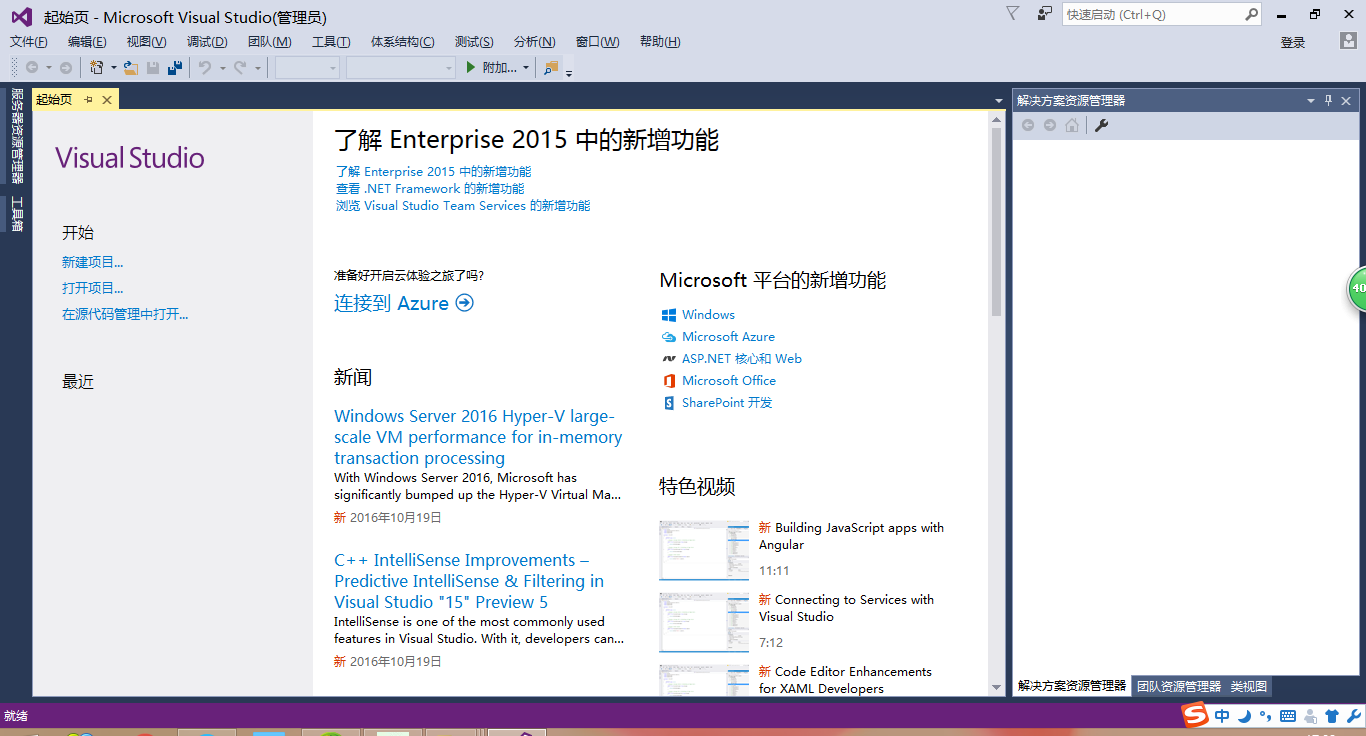Click the notifications flag icon in title bar
1366x736 pixels.
[x=1013, y=14]
